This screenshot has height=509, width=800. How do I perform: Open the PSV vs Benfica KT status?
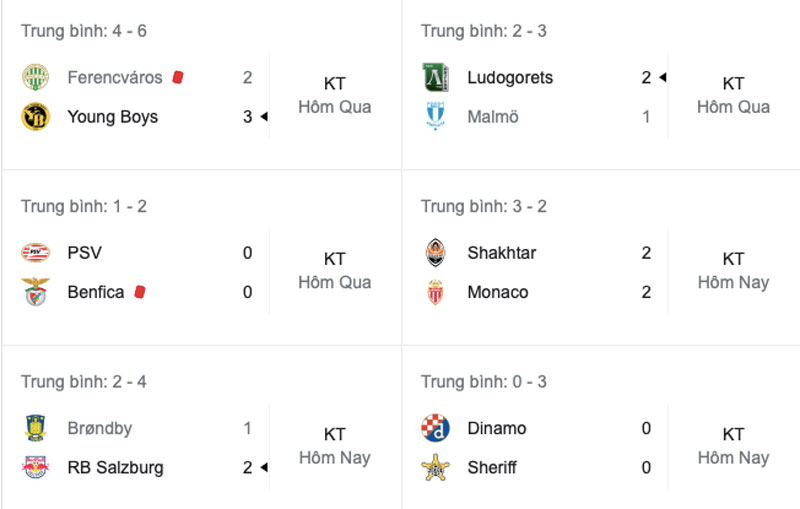[x=335, y=259]
